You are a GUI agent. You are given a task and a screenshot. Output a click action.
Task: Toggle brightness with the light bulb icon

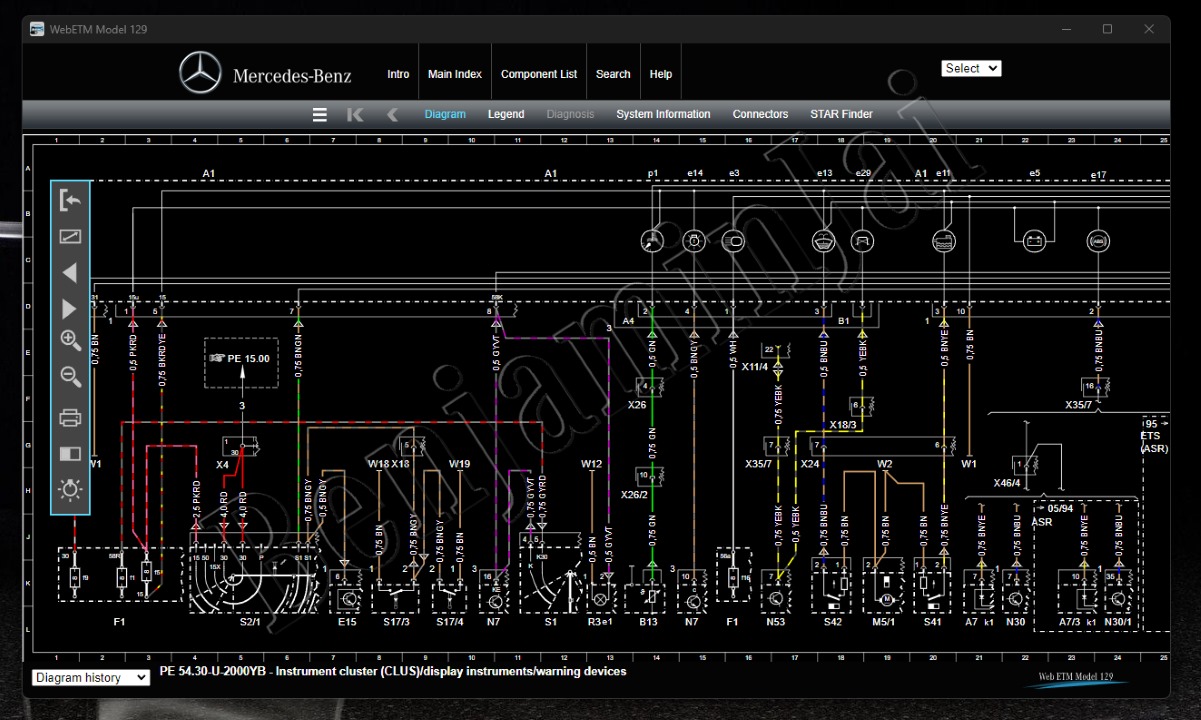70,490
